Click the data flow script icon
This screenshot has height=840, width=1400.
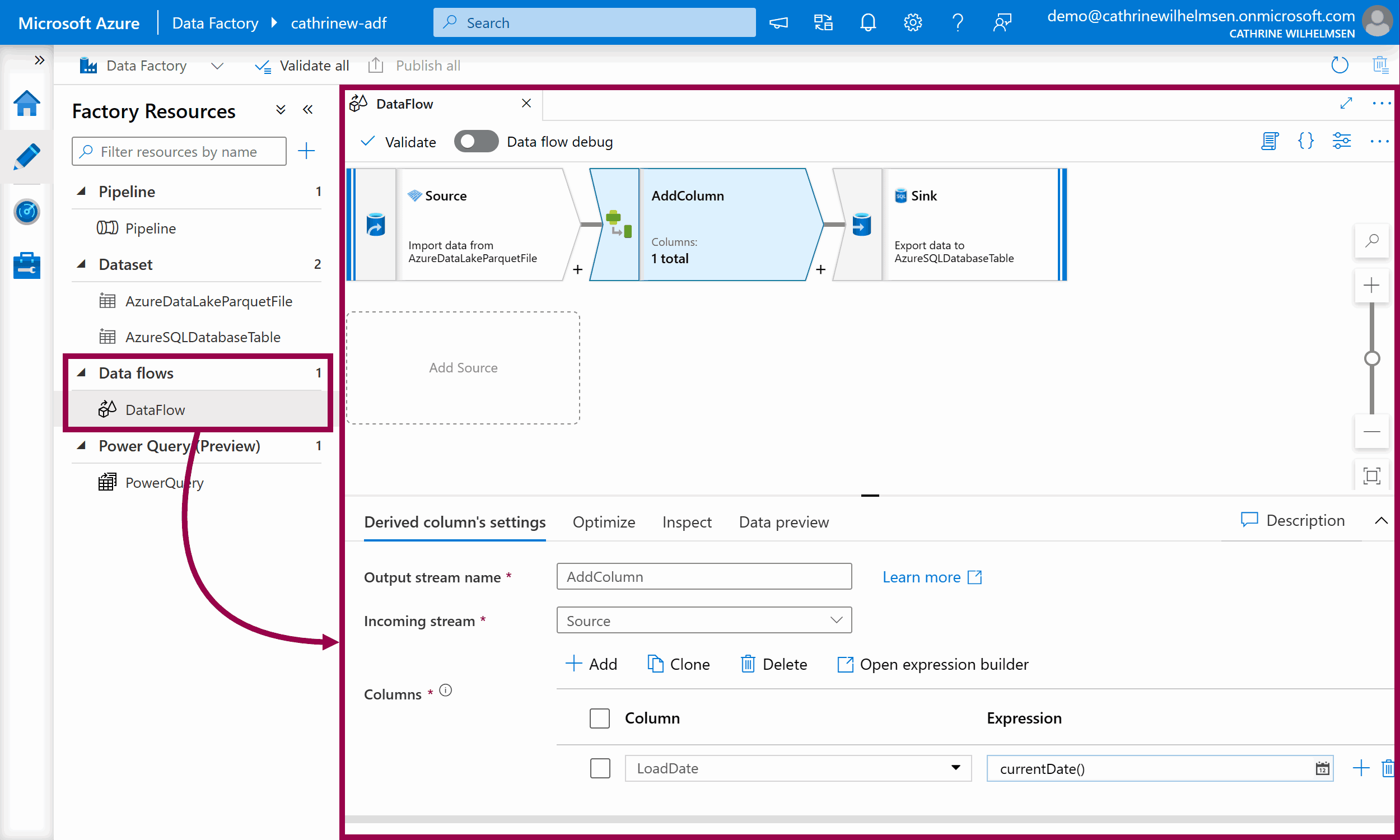coord(1270,141)
